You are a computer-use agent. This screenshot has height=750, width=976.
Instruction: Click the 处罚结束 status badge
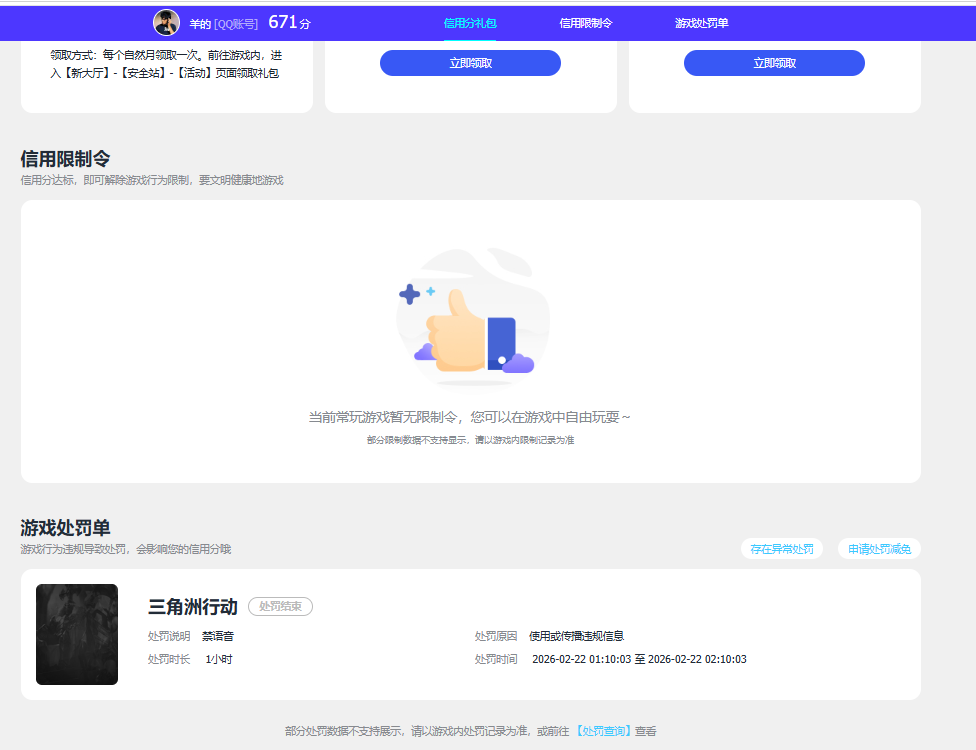point(280,606)
